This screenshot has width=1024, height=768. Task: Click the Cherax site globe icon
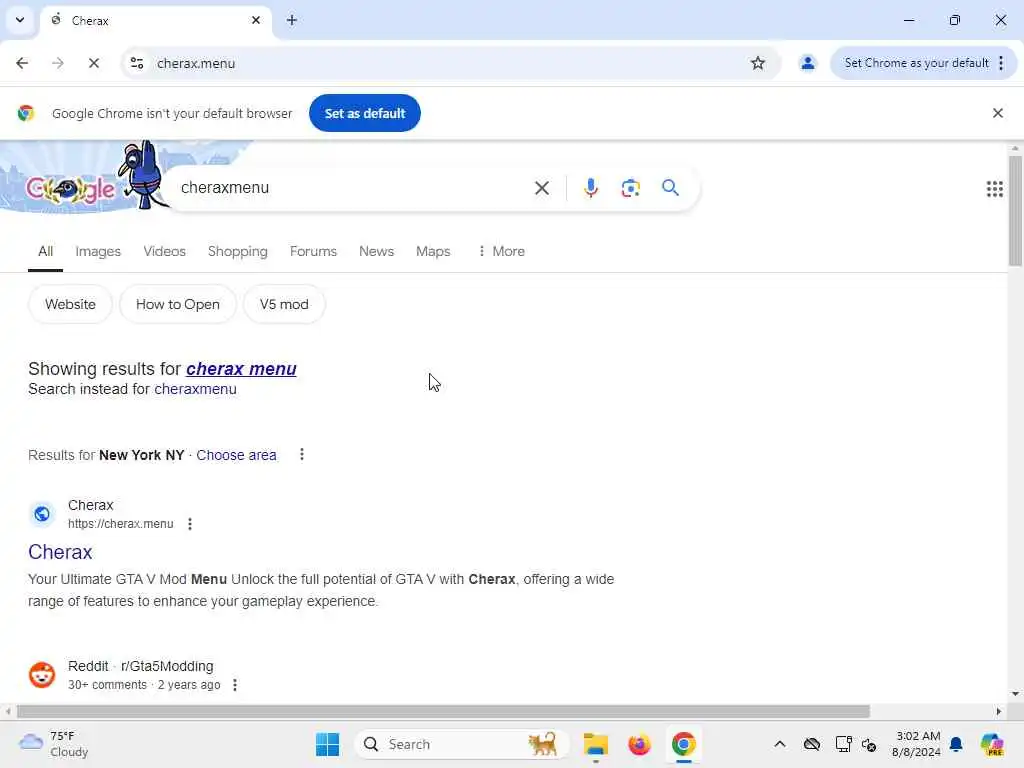pyautogui.click(x=42, y=514)
